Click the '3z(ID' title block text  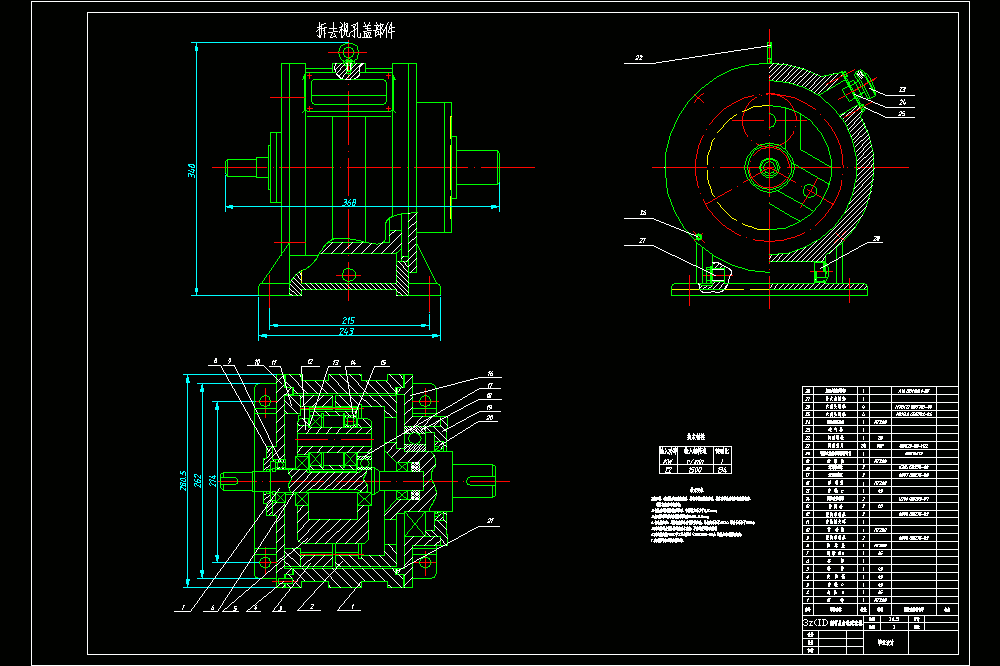coord(815,623)
